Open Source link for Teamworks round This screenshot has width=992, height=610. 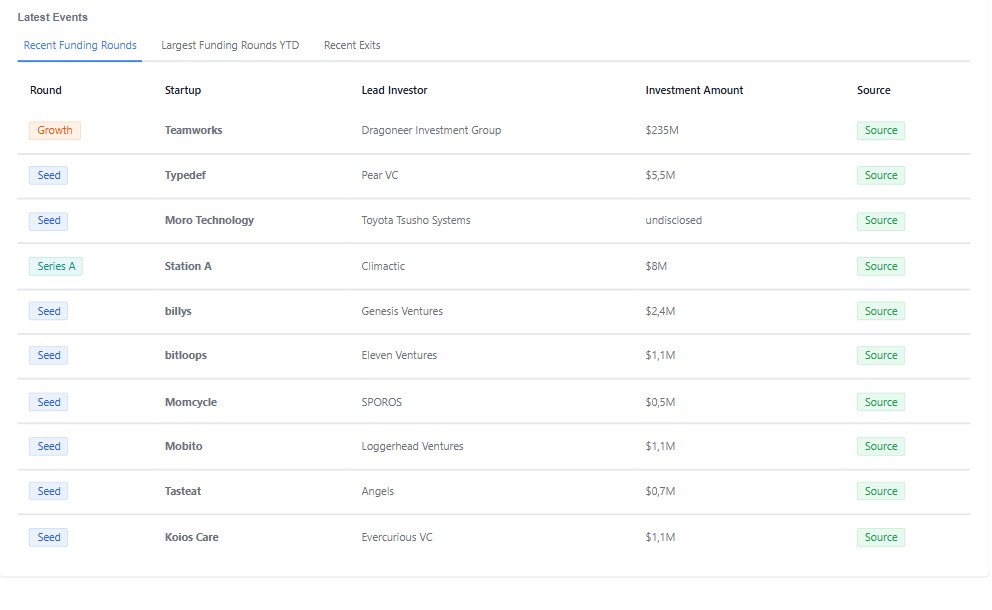881,130
